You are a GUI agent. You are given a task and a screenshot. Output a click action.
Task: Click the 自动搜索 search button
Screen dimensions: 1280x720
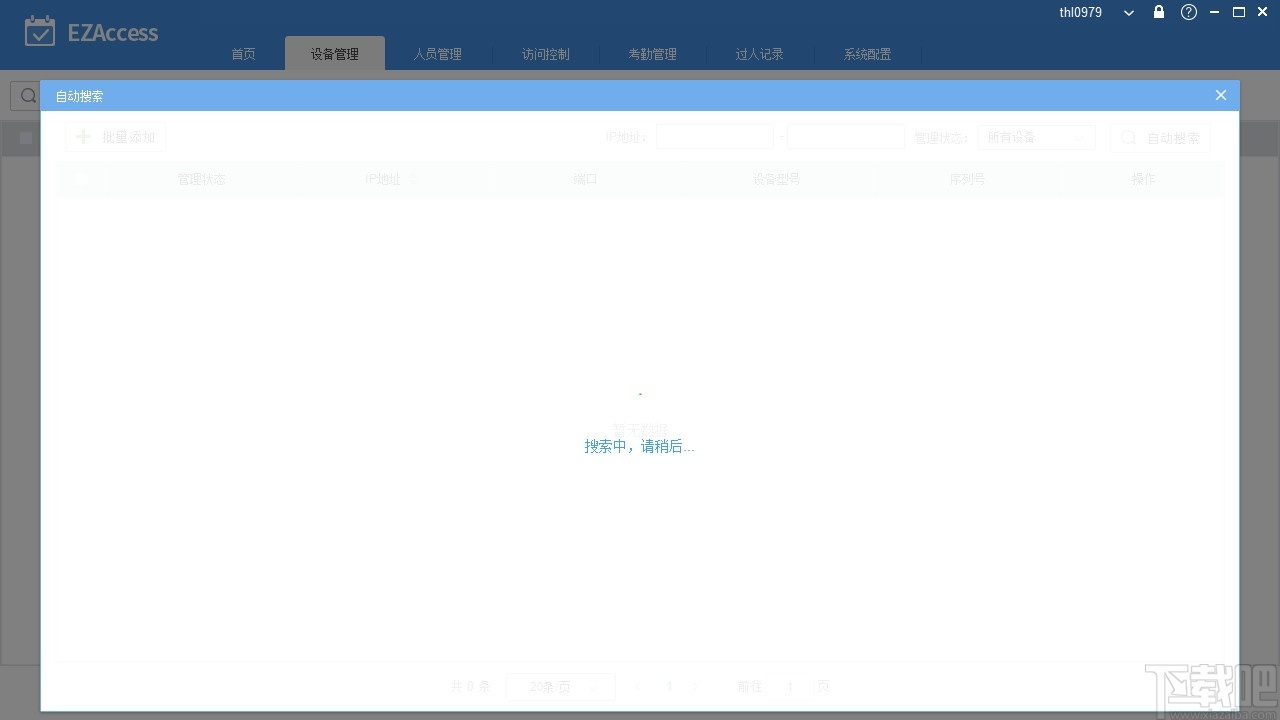click(1160, 137)
